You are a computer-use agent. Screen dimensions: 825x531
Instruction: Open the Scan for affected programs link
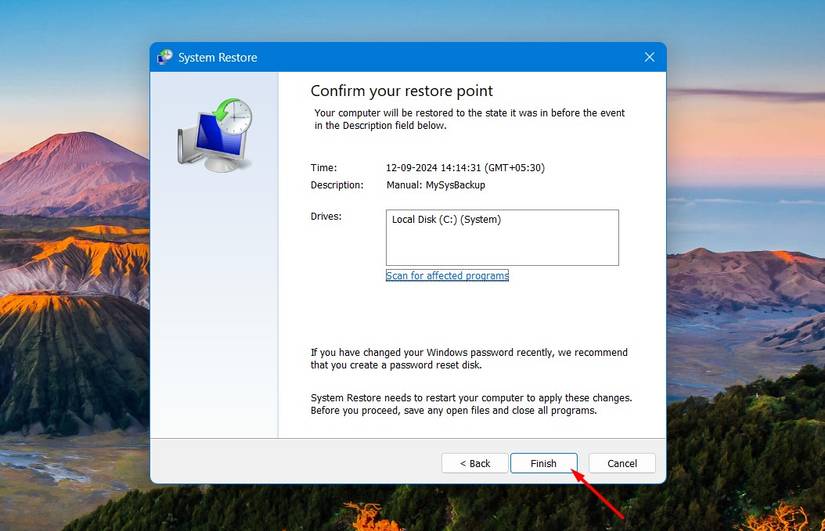pos(447,275)
